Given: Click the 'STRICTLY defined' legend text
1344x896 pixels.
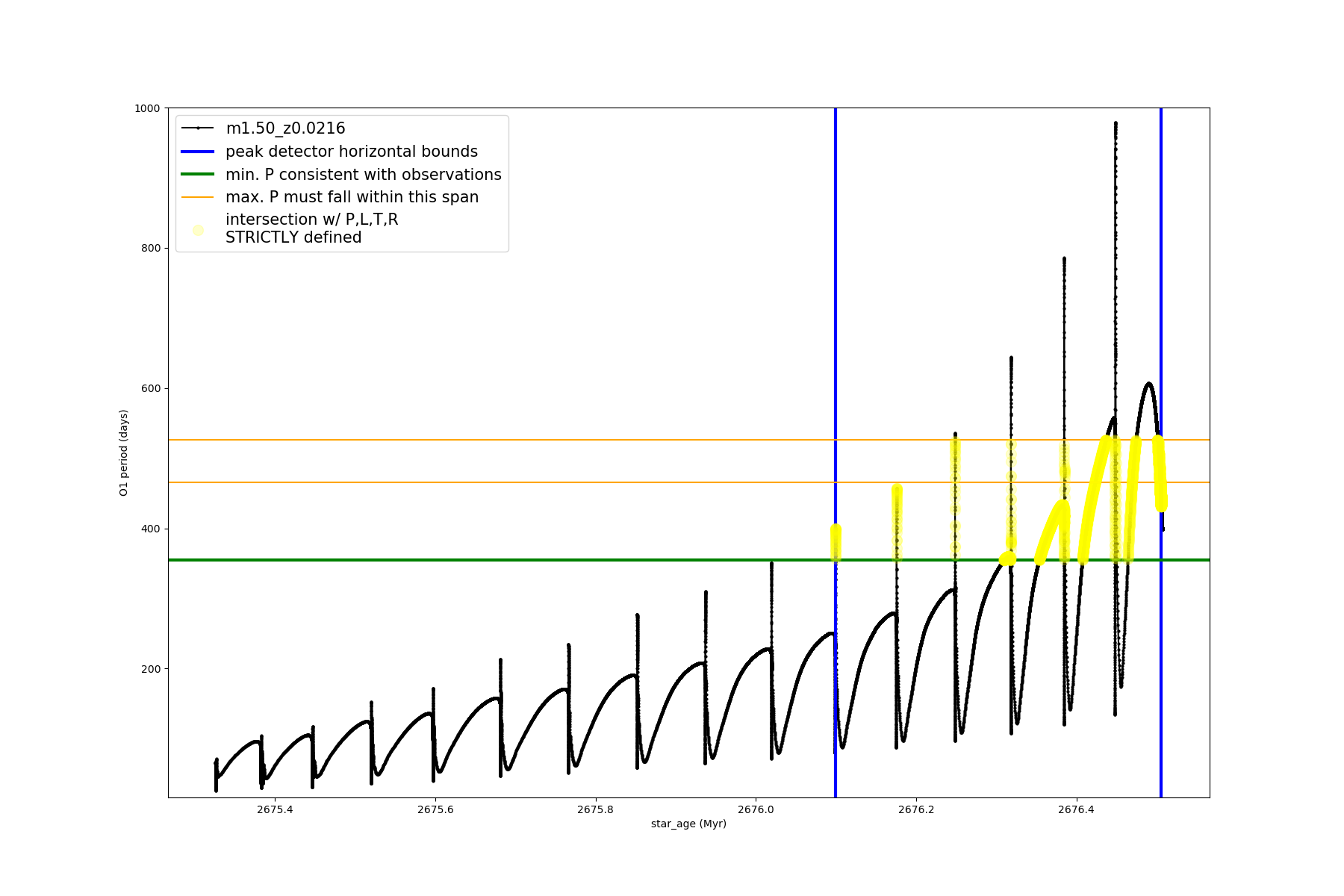Looking at the screenshot, I should (x=293, y=238).
